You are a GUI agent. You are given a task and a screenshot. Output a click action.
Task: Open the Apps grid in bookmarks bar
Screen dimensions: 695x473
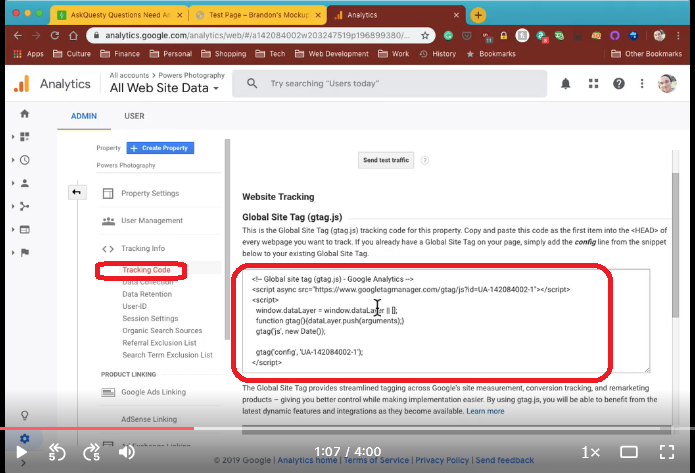point(28,54)
